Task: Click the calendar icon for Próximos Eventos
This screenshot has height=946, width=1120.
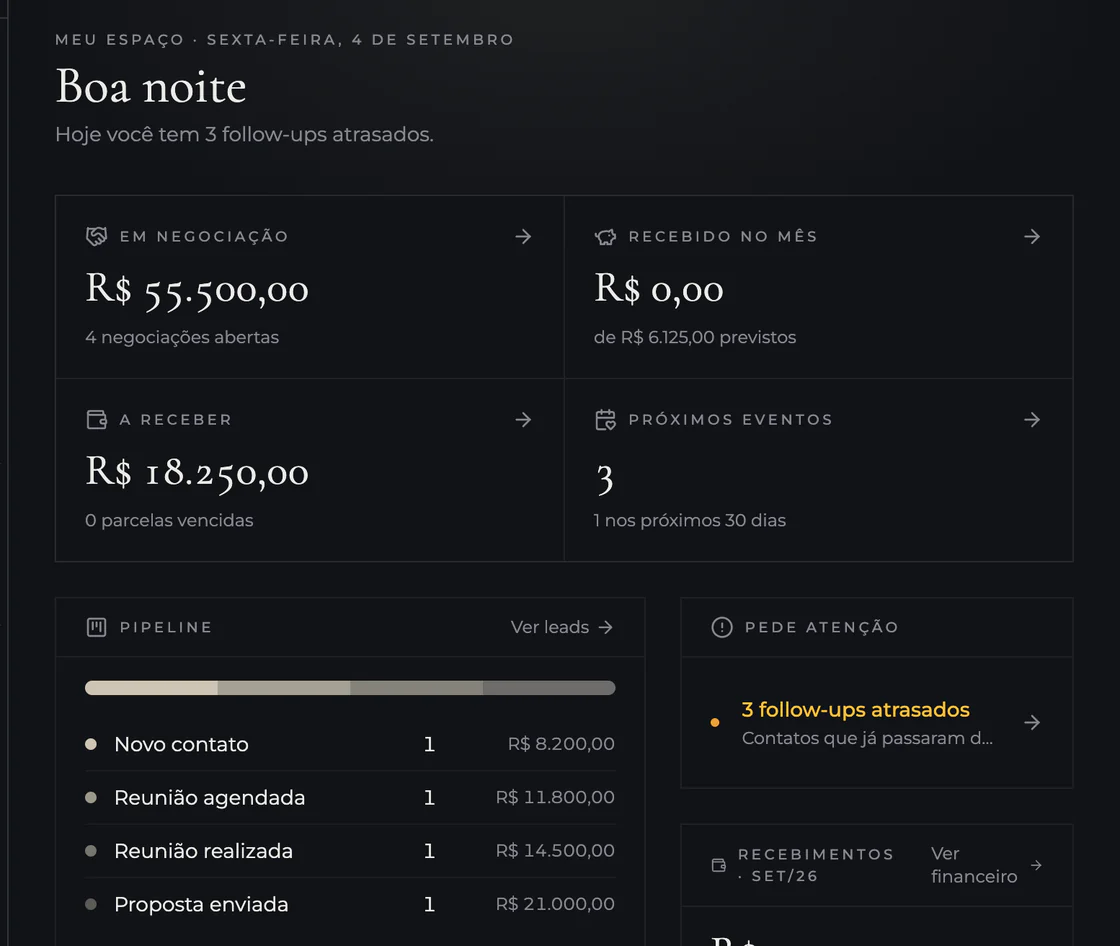Action: click(x=605, y=419)
